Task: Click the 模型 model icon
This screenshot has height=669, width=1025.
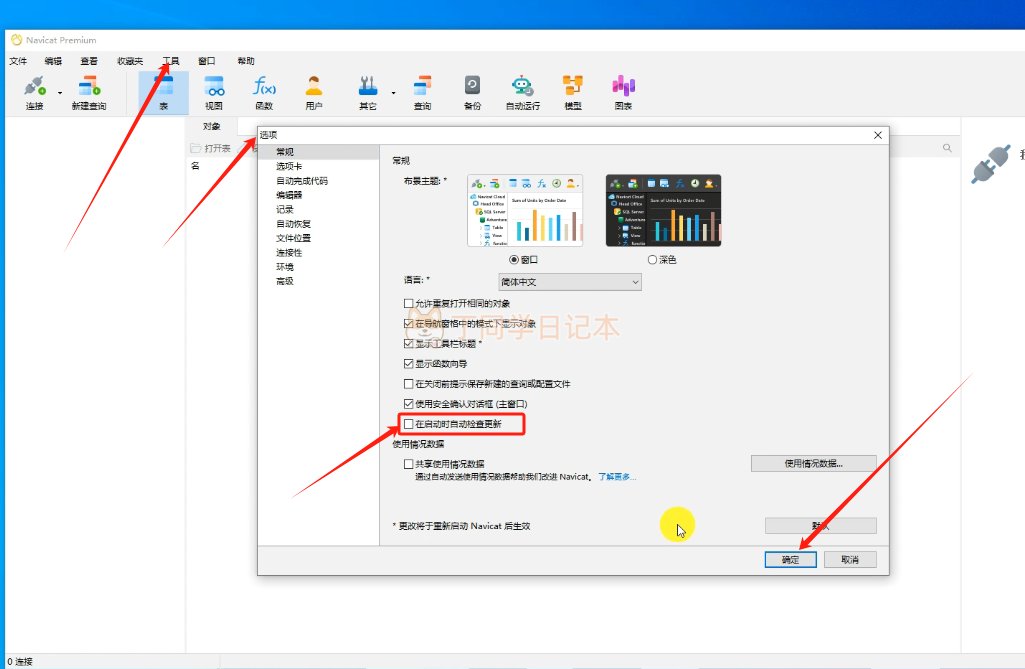Action: pos(573,92)
